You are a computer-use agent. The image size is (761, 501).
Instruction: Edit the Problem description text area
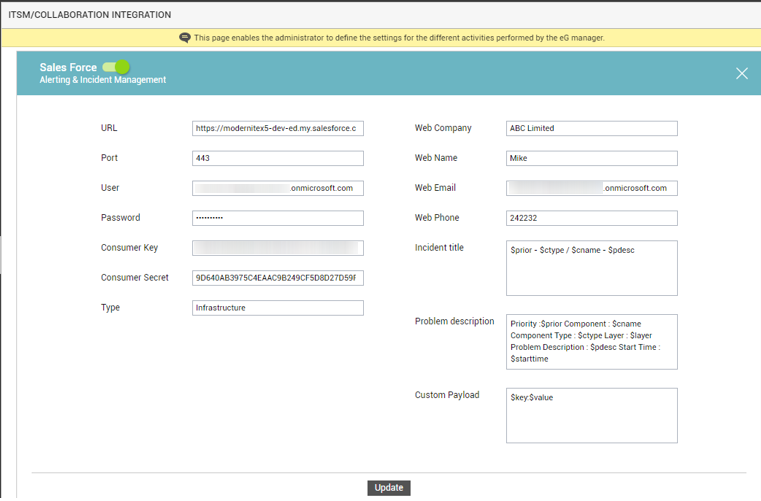(x=592, y=342)
